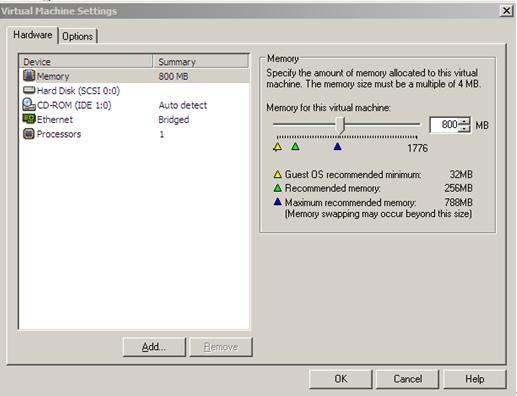Screen dimensions: 517x396
Task: Click the 256MB recommended value
Action: [x=459, y=188]
